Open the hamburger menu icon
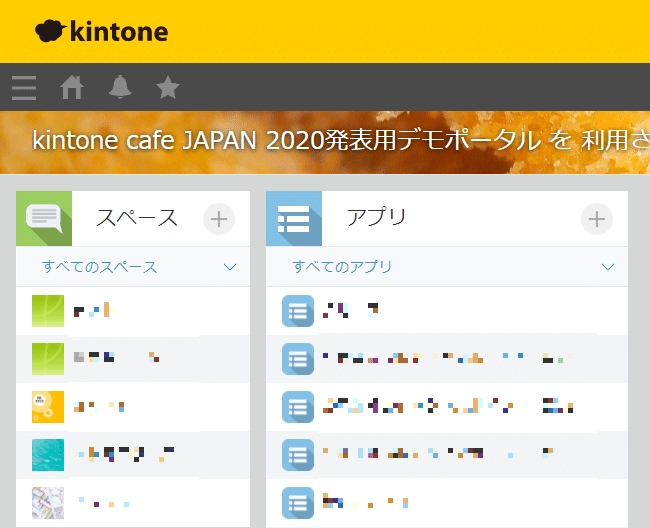 coord(24,87)
